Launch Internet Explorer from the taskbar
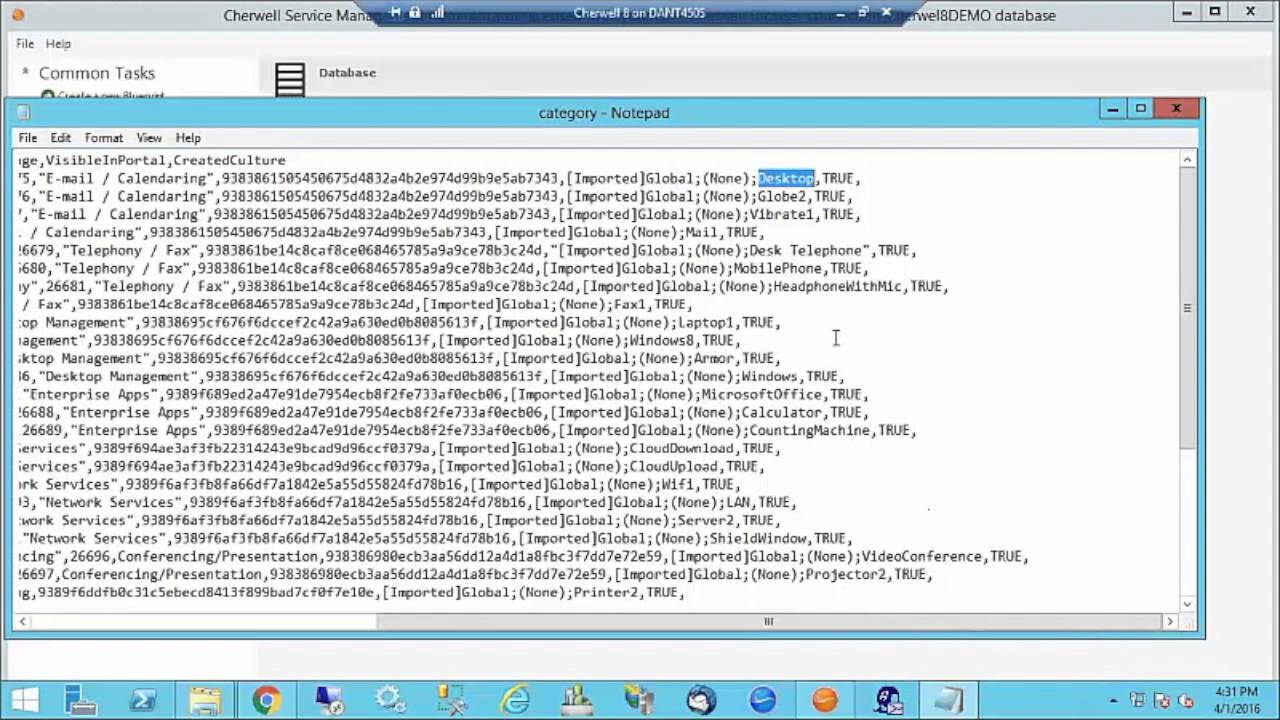Viewport: 1280px width, 720px height. coord(515,700)
